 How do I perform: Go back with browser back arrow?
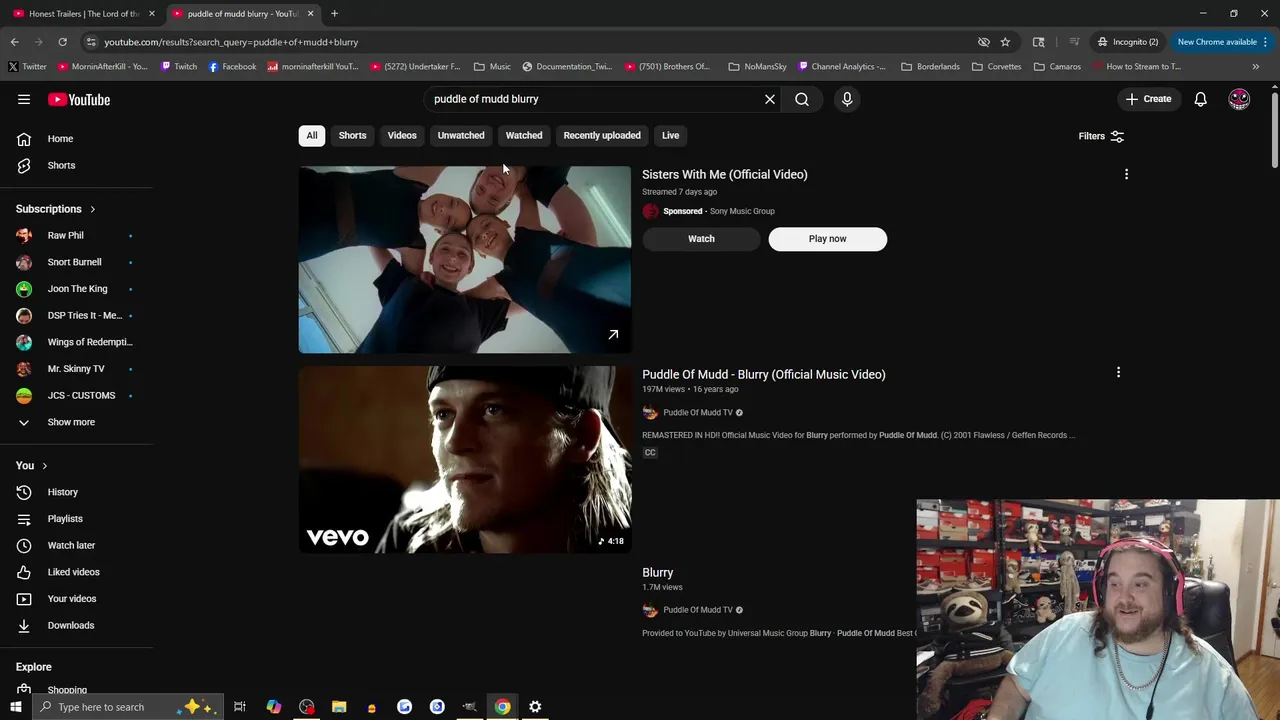coord(14,42)
